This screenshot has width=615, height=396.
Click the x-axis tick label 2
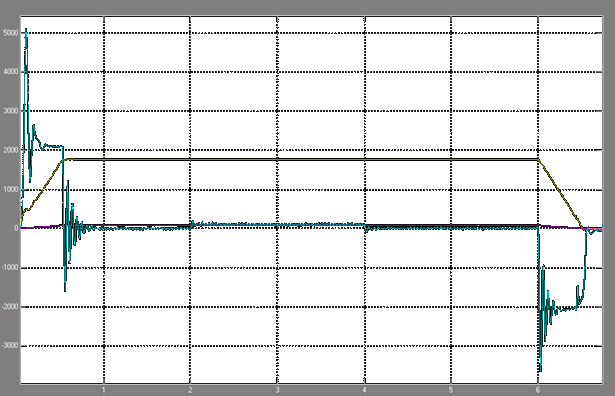190,390
